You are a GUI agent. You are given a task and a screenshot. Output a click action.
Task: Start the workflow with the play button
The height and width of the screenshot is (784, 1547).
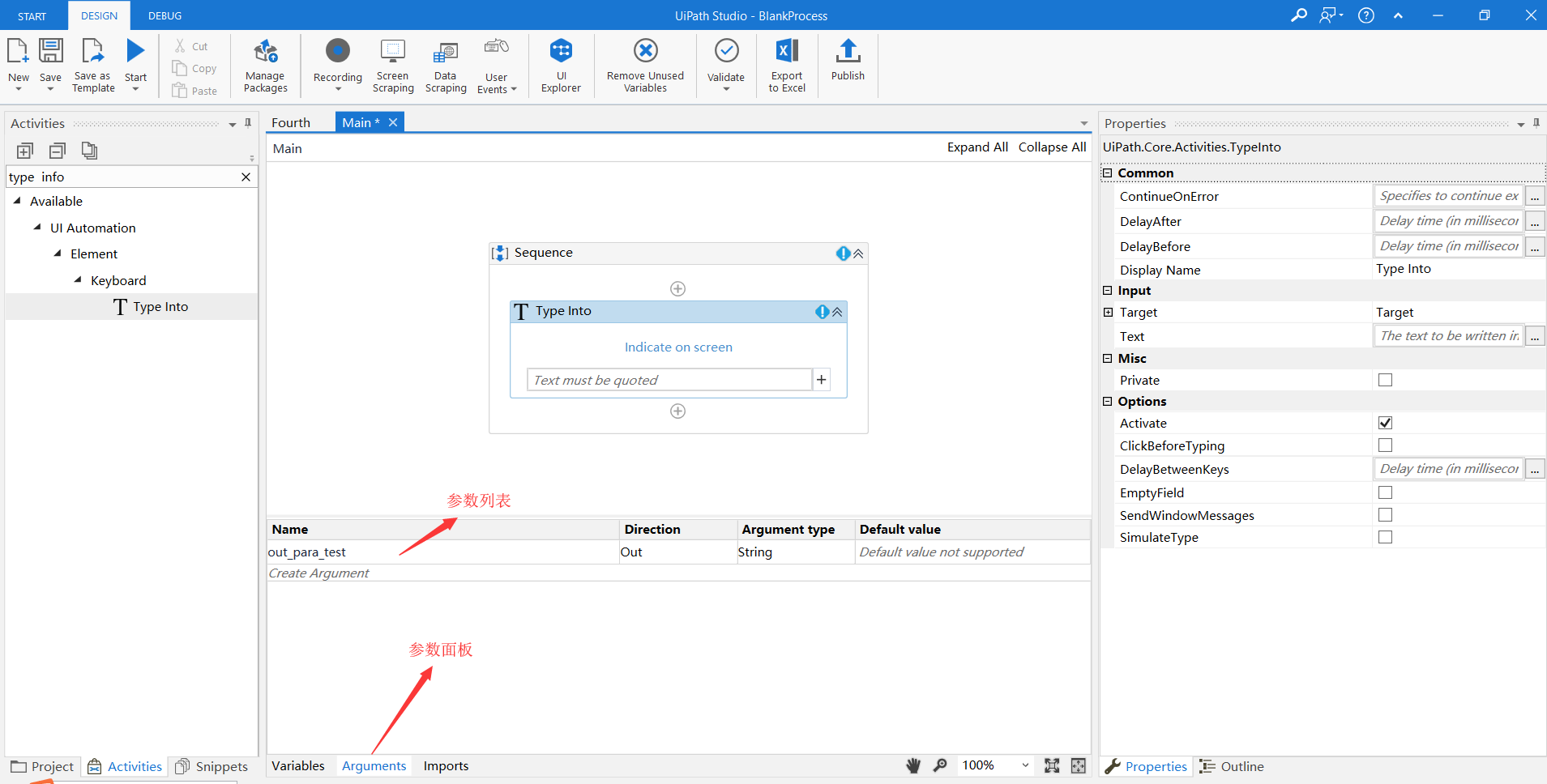135,65
